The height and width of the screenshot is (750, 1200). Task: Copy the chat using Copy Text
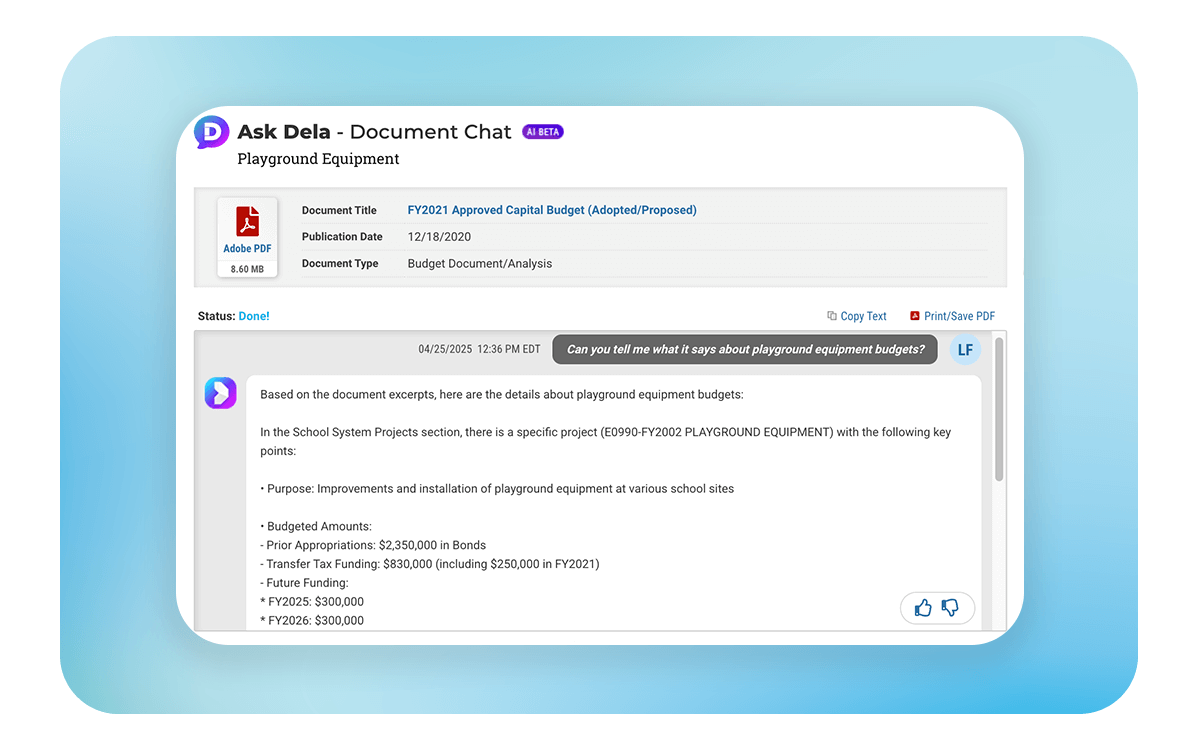(x=857, y=316)
